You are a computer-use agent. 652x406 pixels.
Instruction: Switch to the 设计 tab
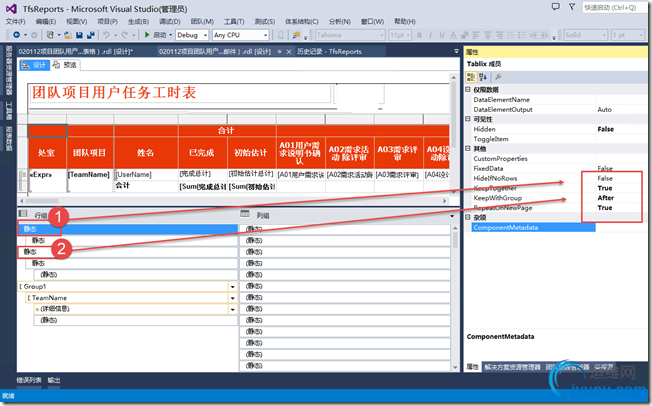[x=35, y=65]
